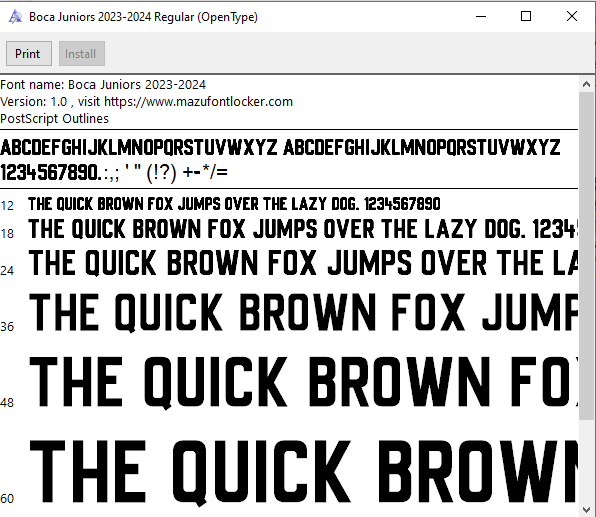Print the Boca Juniors font sample
This screenshot has width=596, height=517.
(29, 54)
